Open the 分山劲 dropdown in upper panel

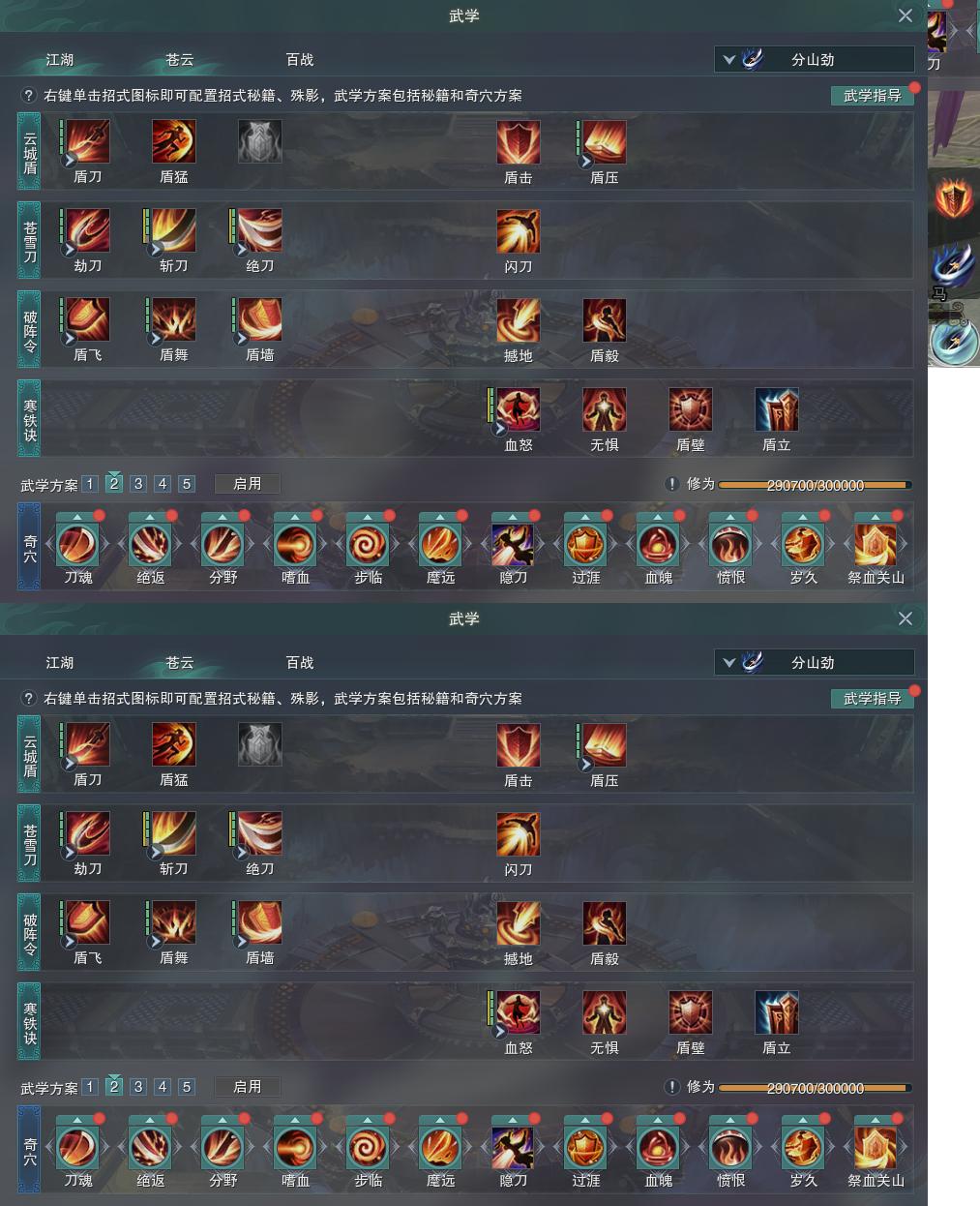click(814, 60)
